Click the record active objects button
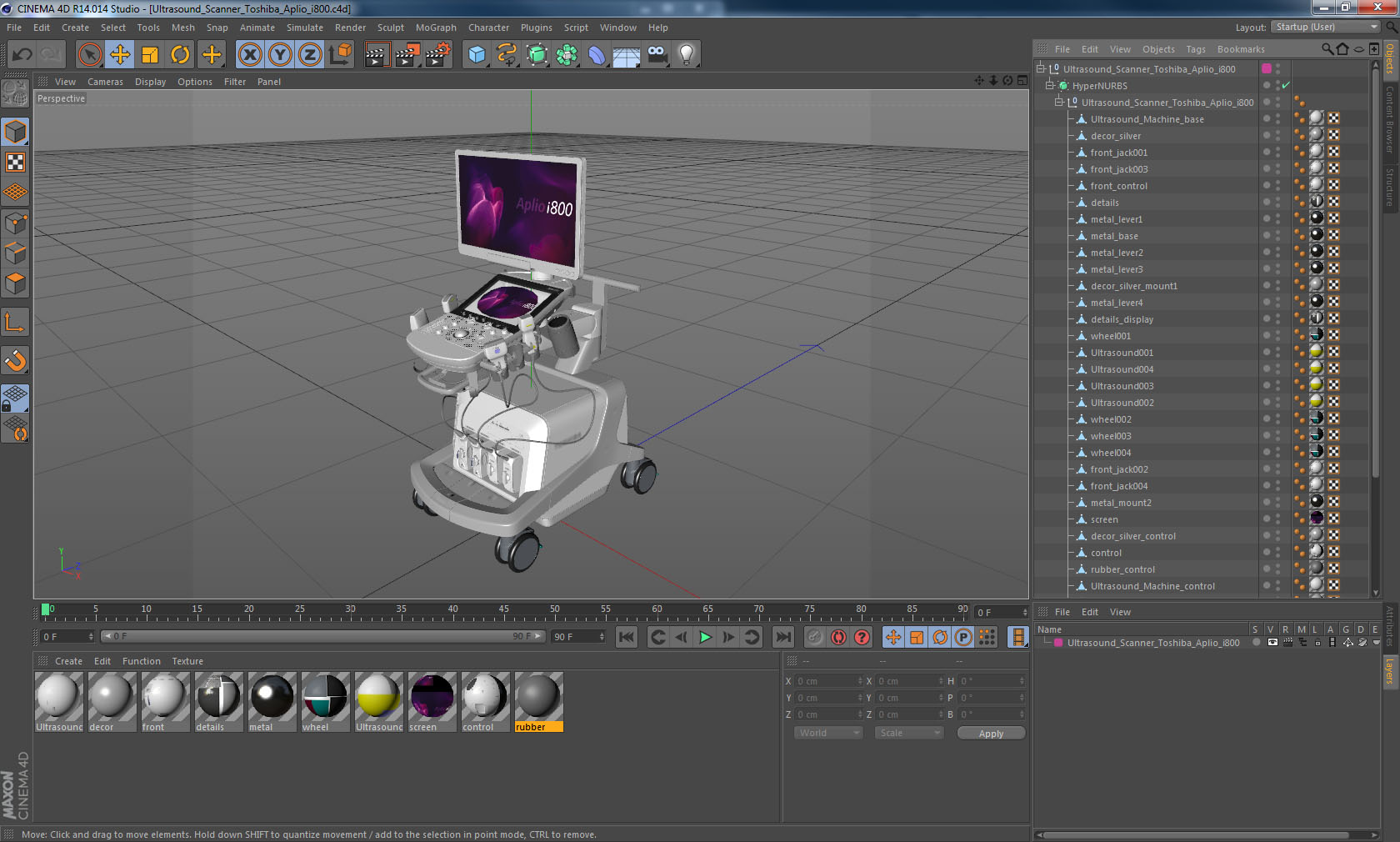The width and height of the screenshot is (1400, 842). coord(814,637)
